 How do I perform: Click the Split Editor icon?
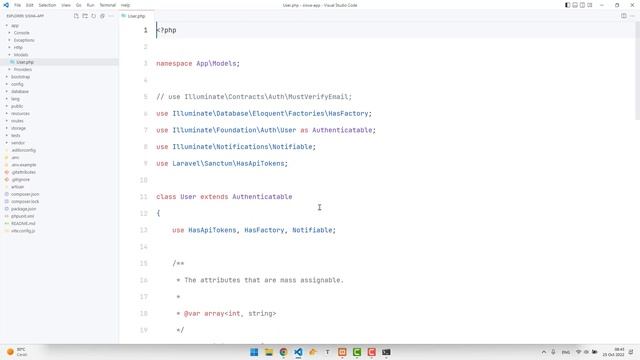click(x=624, y=16)
